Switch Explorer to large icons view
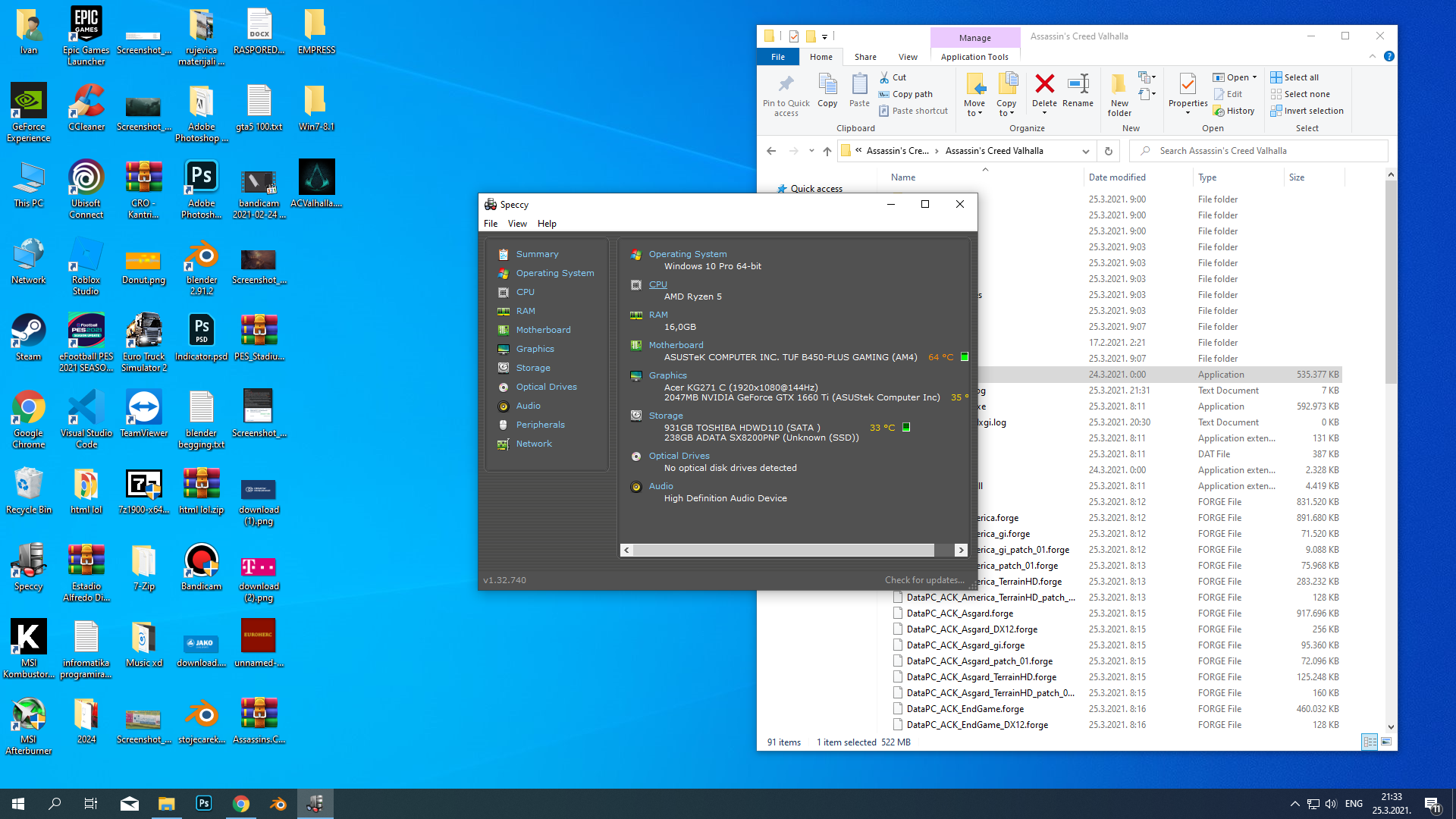This screenshot has height=819, width=1456. point(1386,742)
